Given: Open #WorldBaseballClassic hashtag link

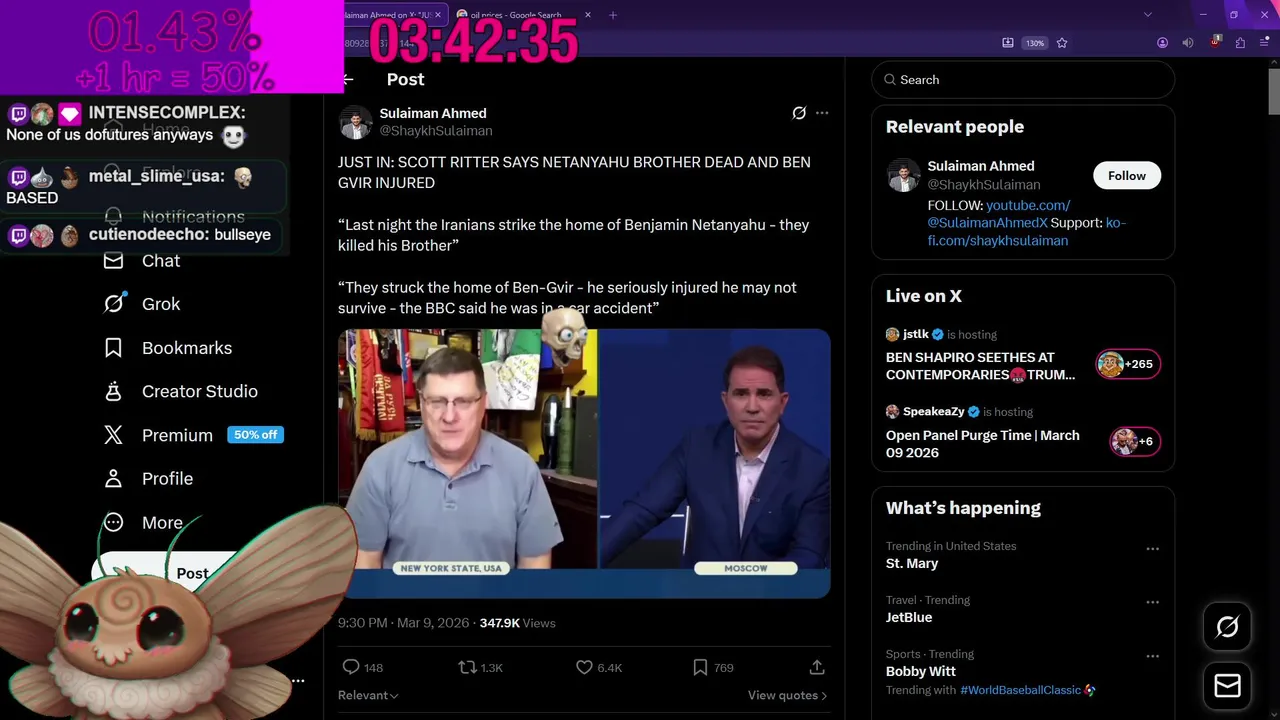Looking at the screenshot, I should [1020, 690].
